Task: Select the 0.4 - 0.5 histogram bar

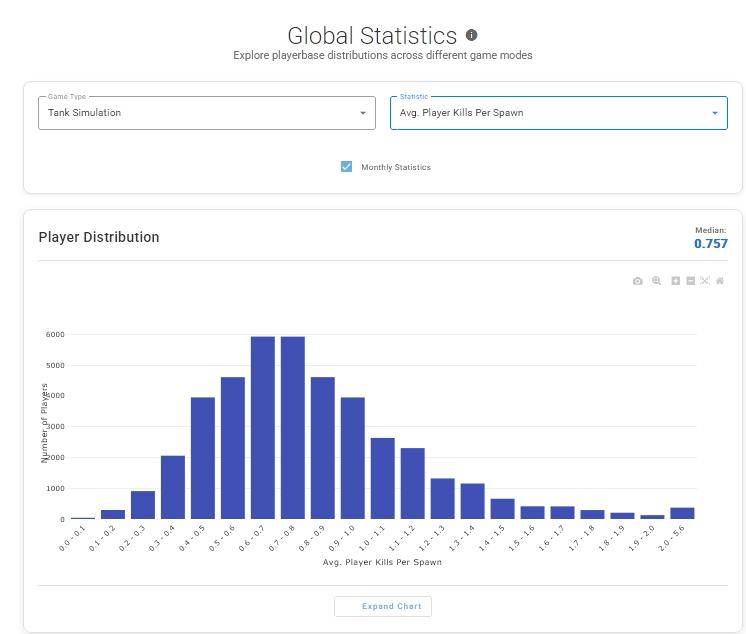Action: (x=203, y=458)
